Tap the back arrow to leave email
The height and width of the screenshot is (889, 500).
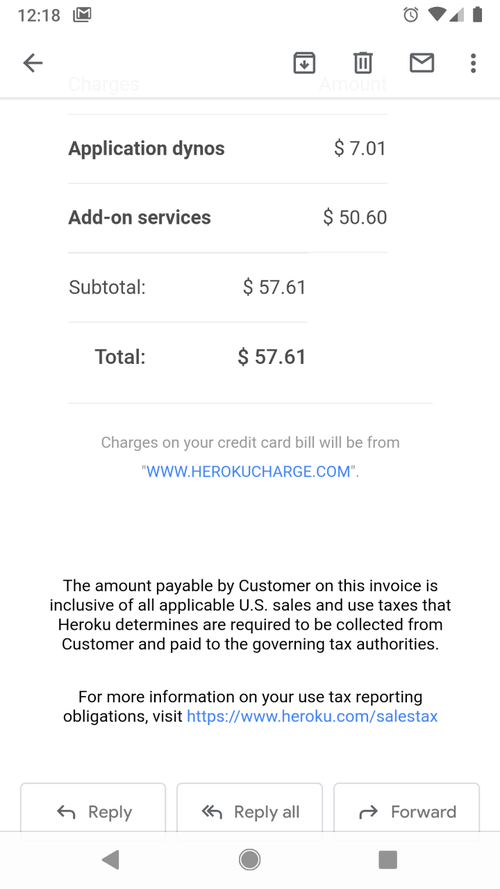coord(33,63)
